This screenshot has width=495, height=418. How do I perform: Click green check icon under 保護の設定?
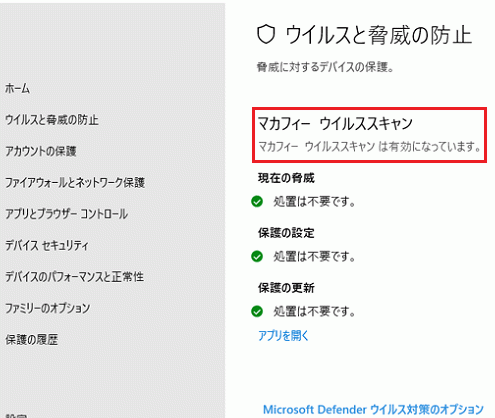click(x=257, y=256)
